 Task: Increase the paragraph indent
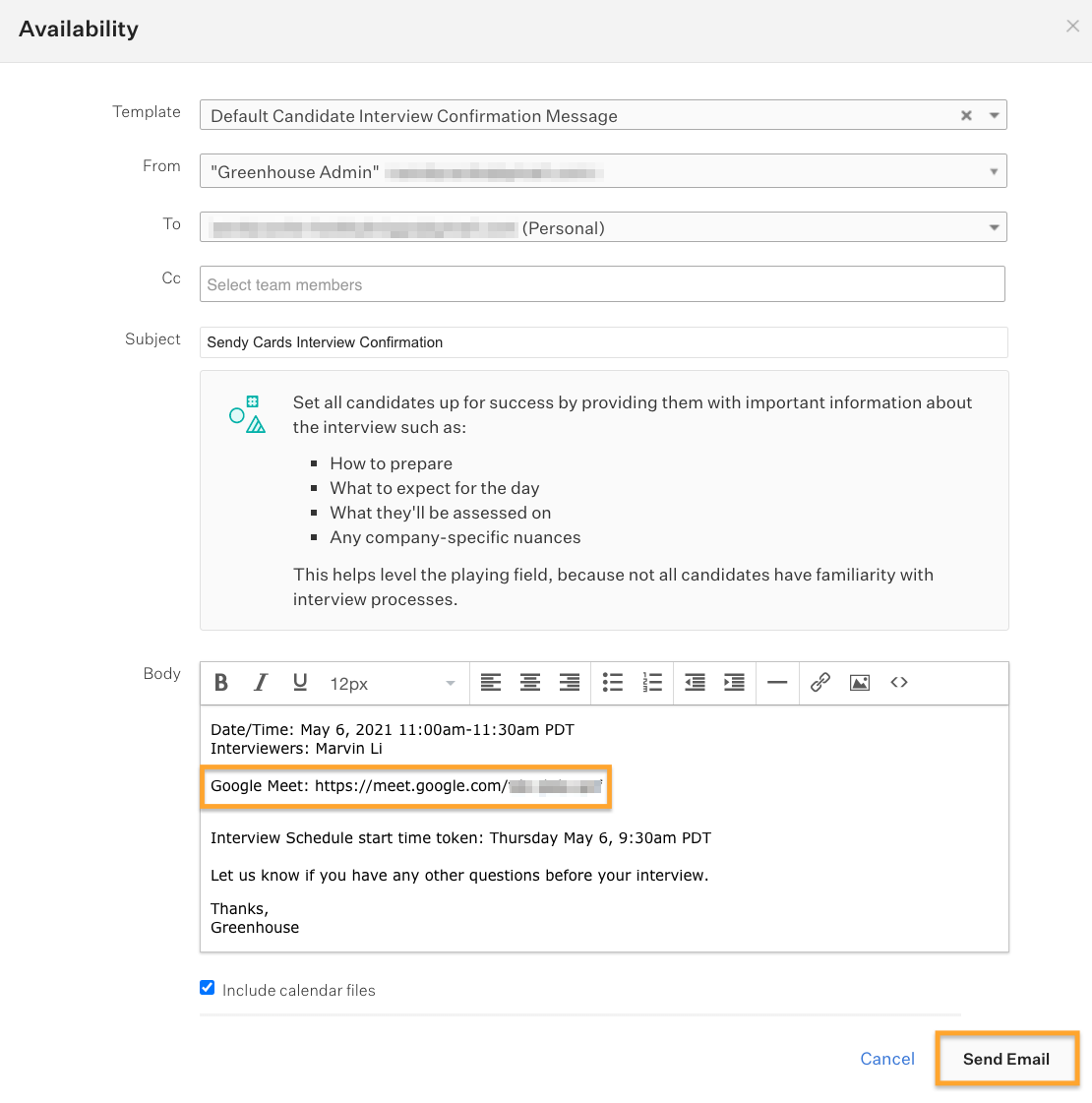[x=733, y=682]
